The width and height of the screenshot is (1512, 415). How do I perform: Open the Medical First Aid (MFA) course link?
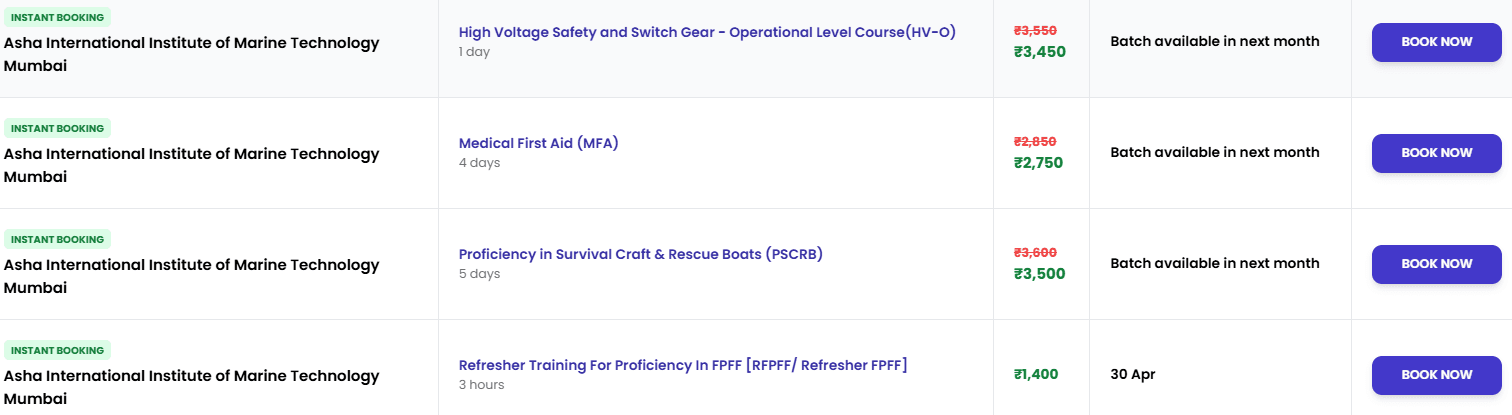click(x=539, y=143)
